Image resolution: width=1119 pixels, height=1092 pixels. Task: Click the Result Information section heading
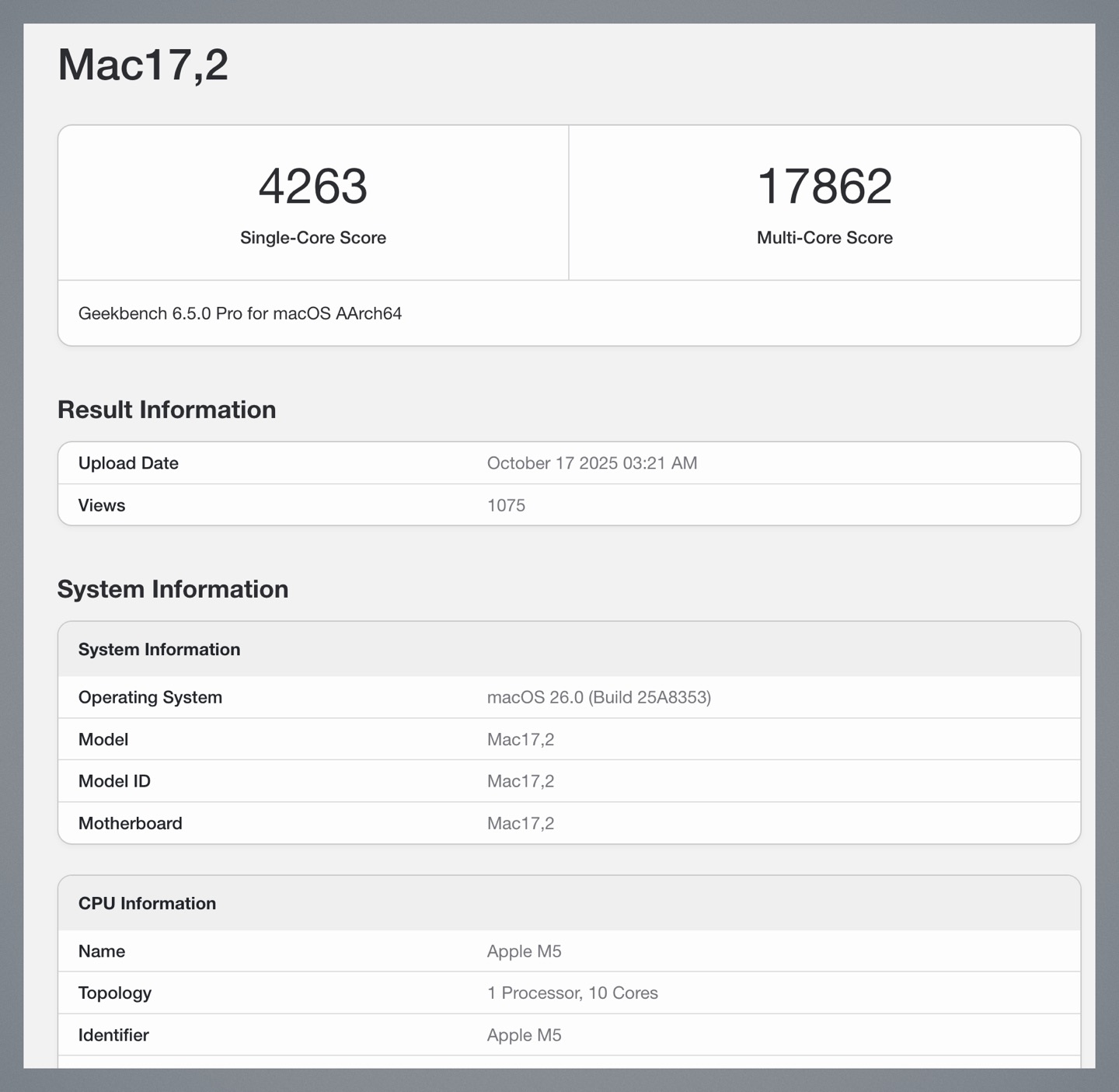tap(166, 410)
